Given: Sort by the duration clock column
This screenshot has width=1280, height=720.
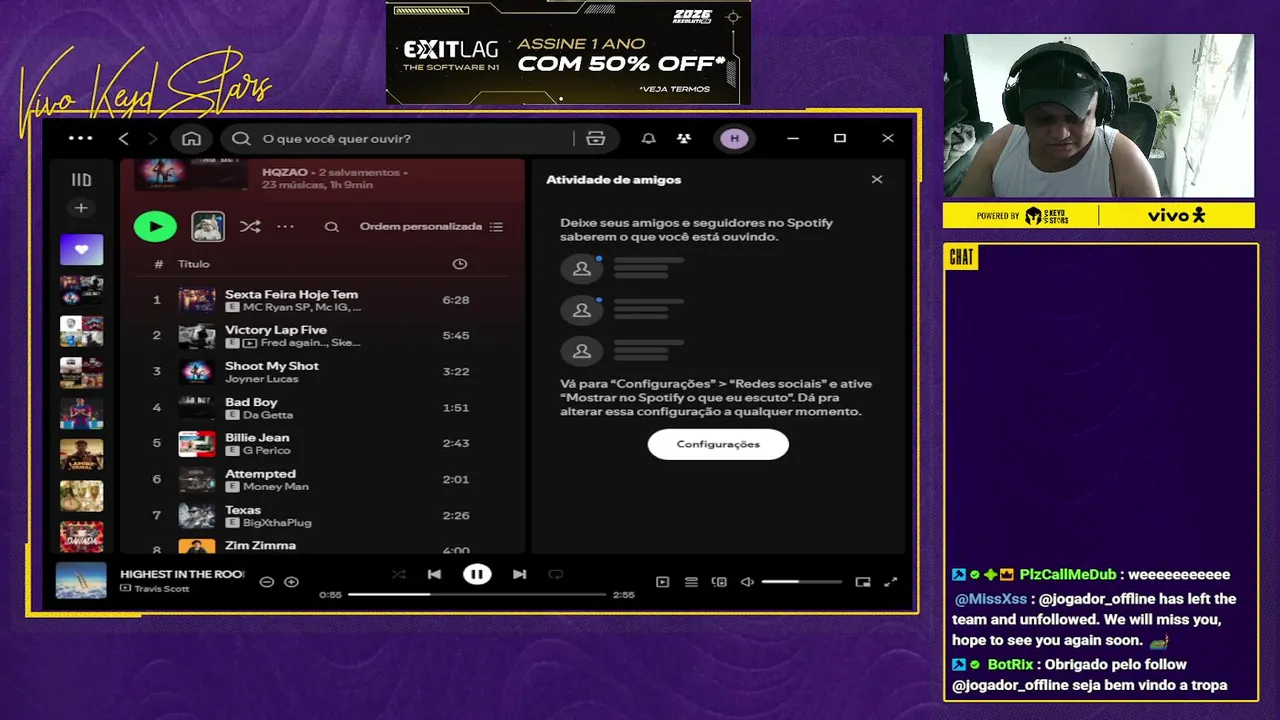Looking at the screenshot, I should point(459,264).
